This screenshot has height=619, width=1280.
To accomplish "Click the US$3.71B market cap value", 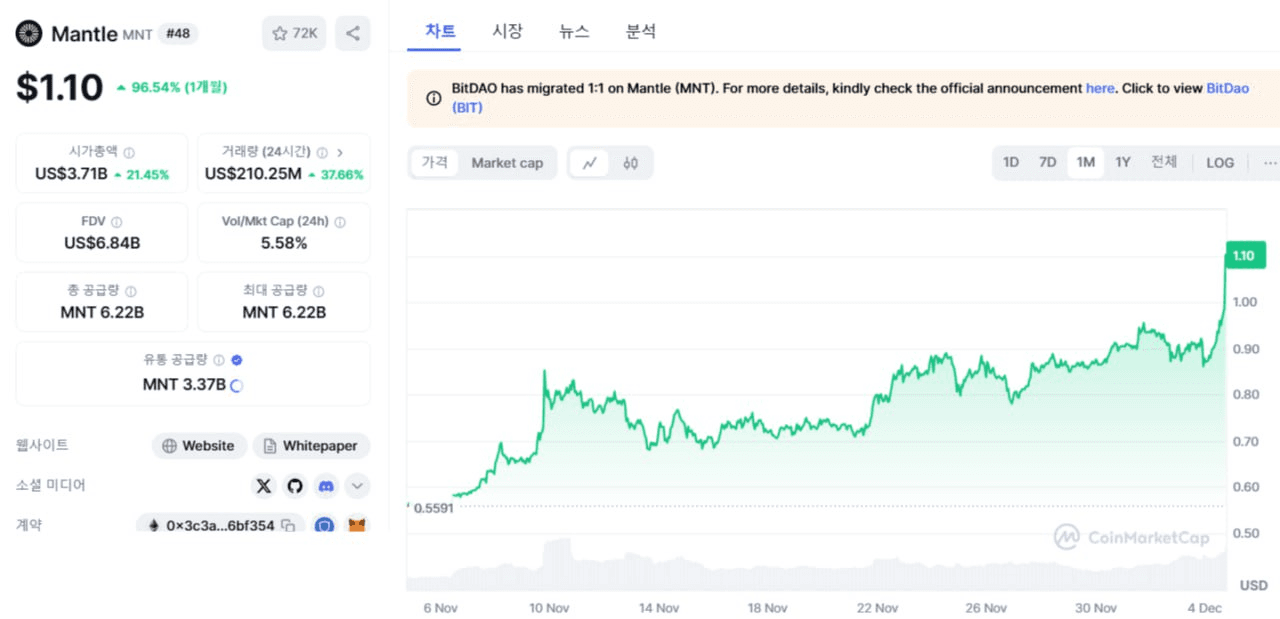I will (x=71, y=174).
